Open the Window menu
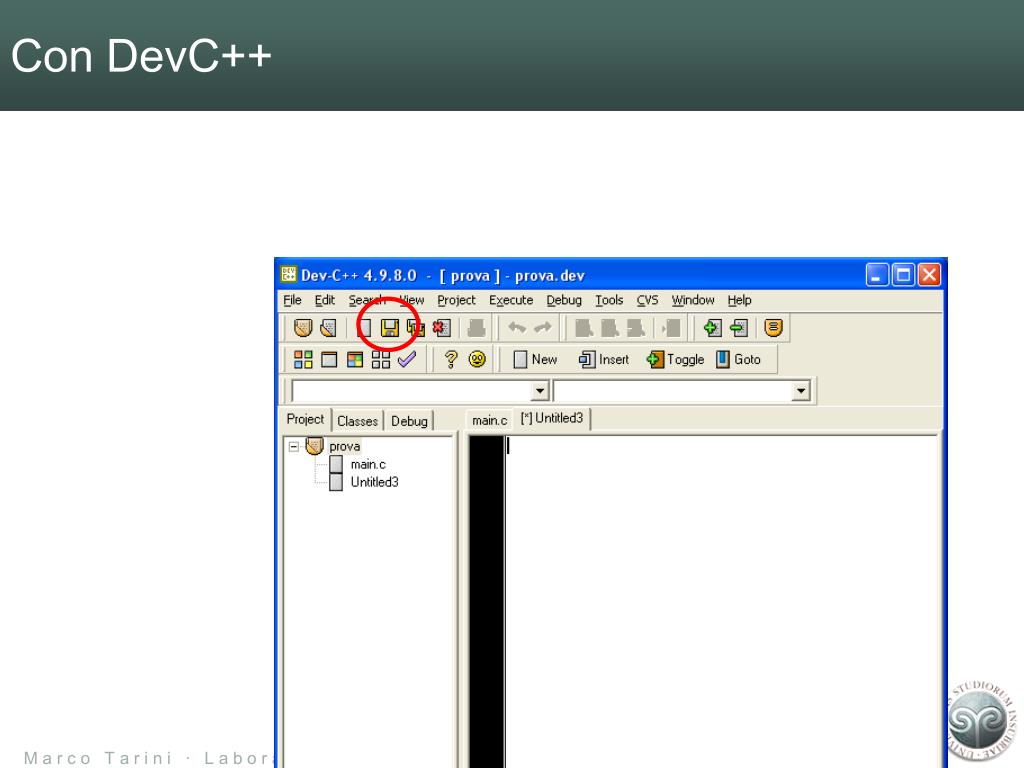The width and height of the screenshot is (1024, 768). tap(693, 300)
